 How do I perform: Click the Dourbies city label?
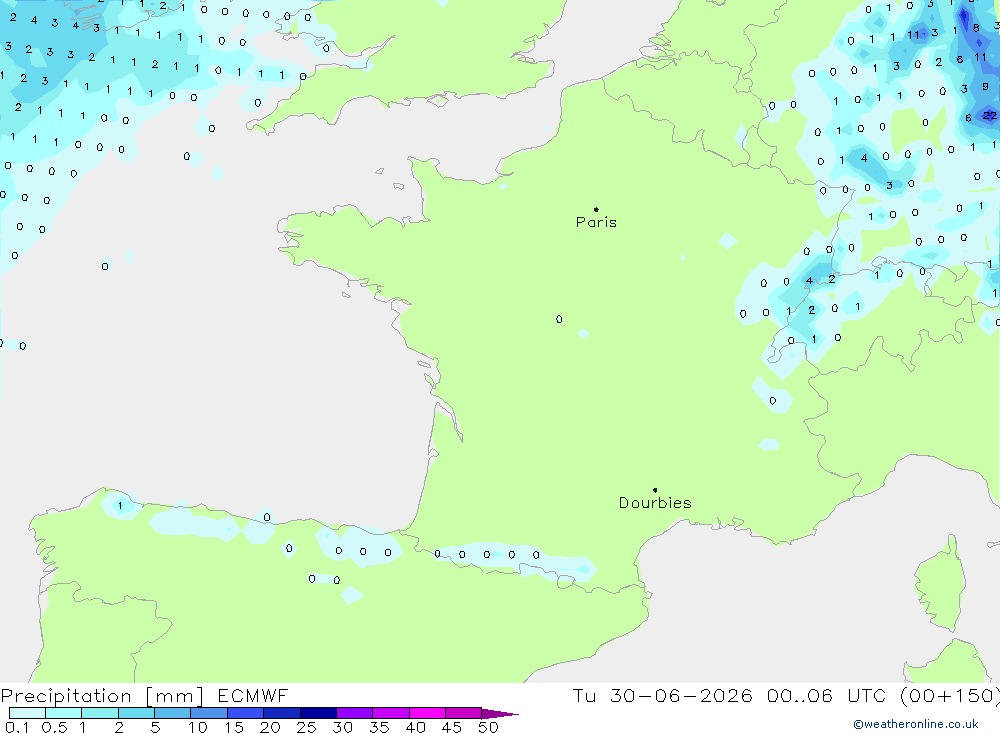click(655, 503)
